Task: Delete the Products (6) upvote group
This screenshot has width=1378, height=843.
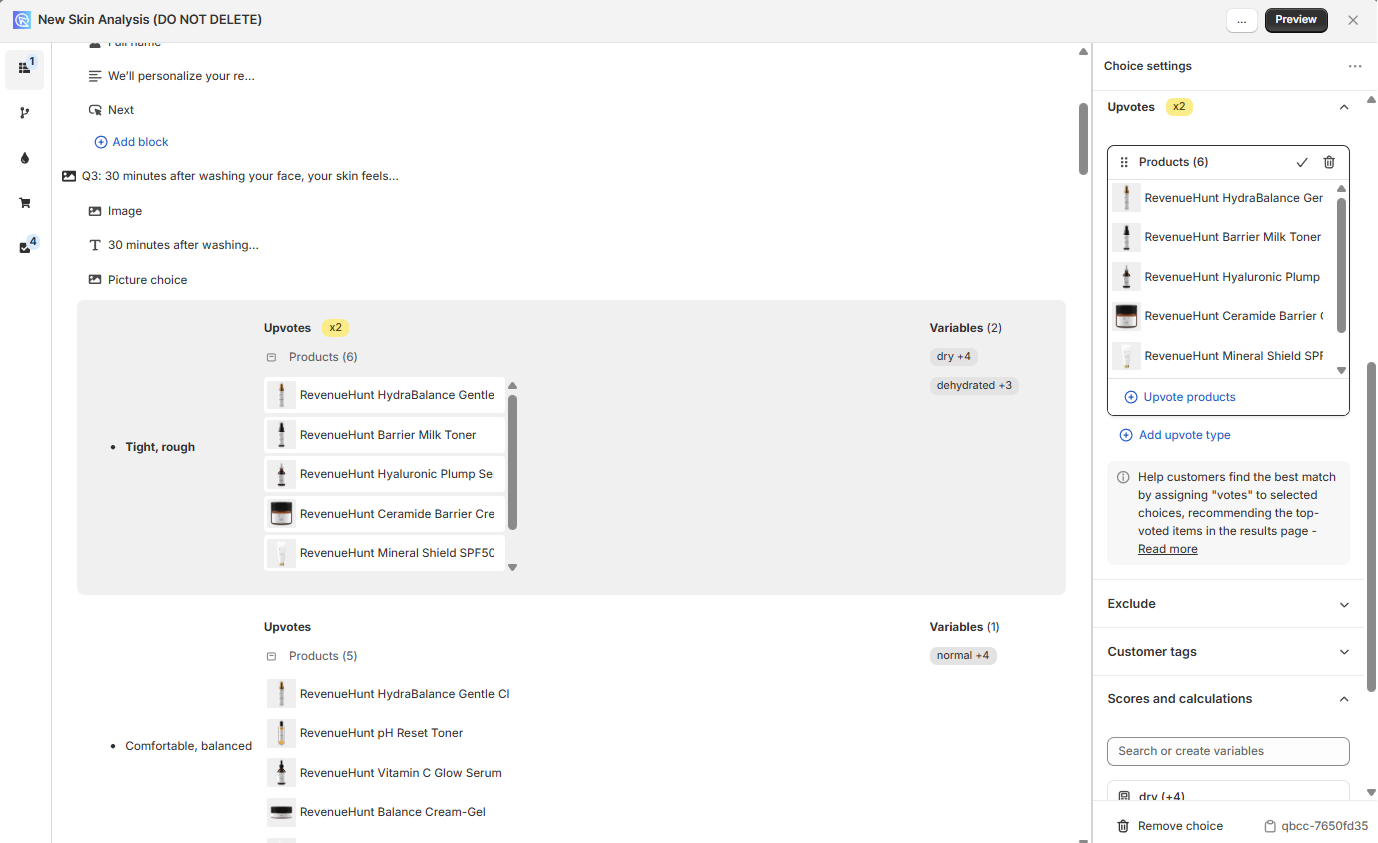Action: point(1329,162)
